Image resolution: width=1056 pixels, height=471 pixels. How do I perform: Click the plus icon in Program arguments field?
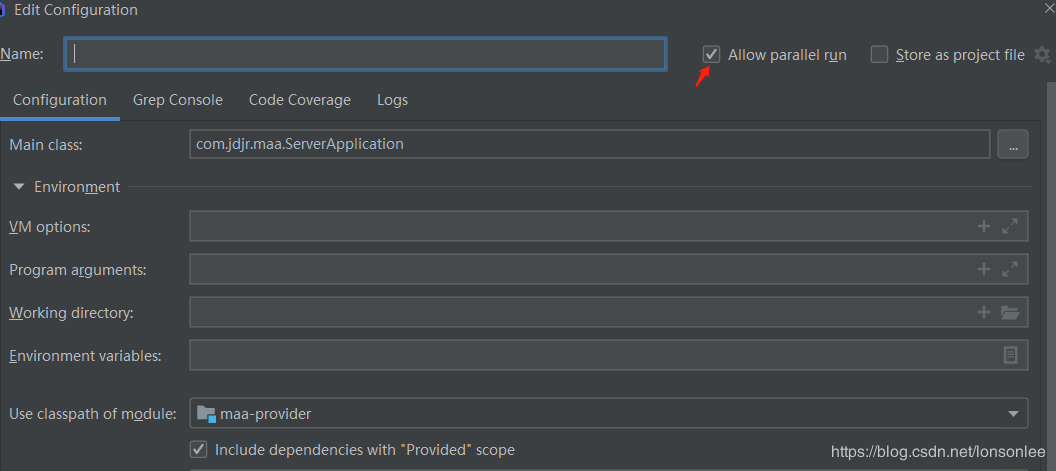984,269
